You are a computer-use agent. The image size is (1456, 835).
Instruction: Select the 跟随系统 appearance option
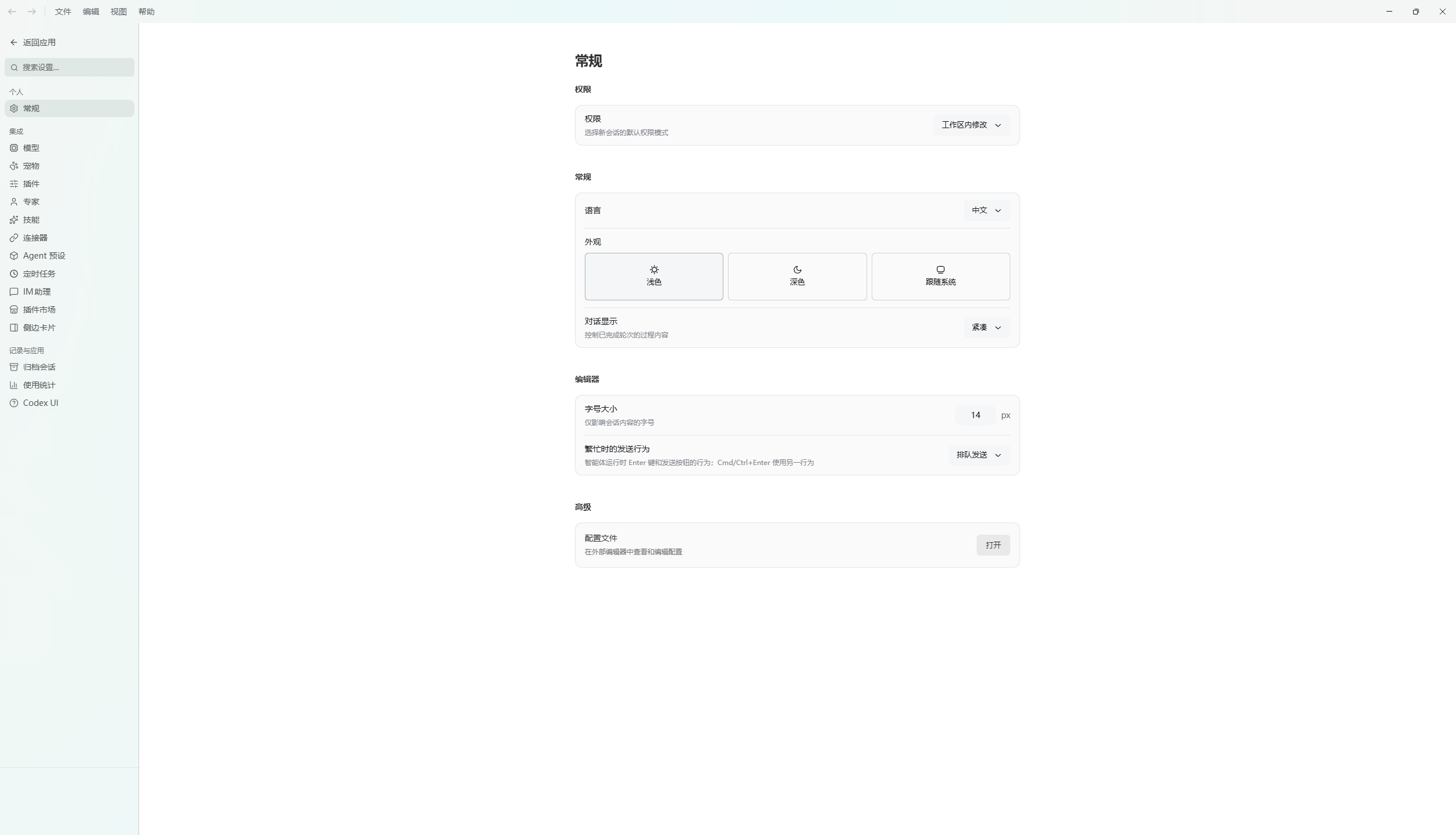point(940,277)
